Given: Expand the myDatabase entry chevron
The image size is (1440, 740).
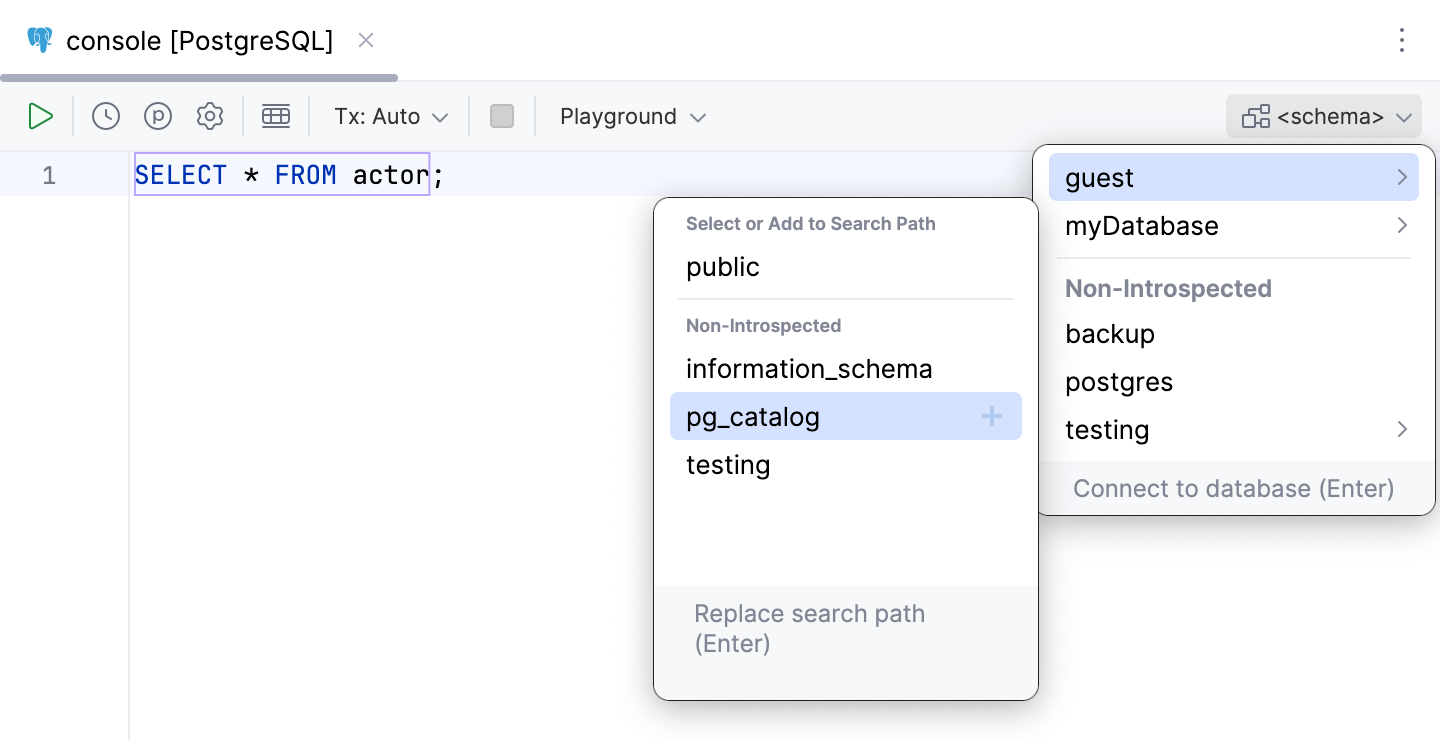Looking at the screenshot, I should click(x=1402, y=226).
